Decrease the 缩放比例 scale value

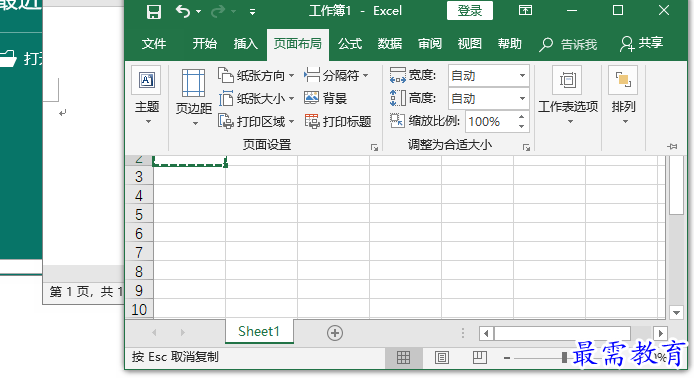point(522,127)
